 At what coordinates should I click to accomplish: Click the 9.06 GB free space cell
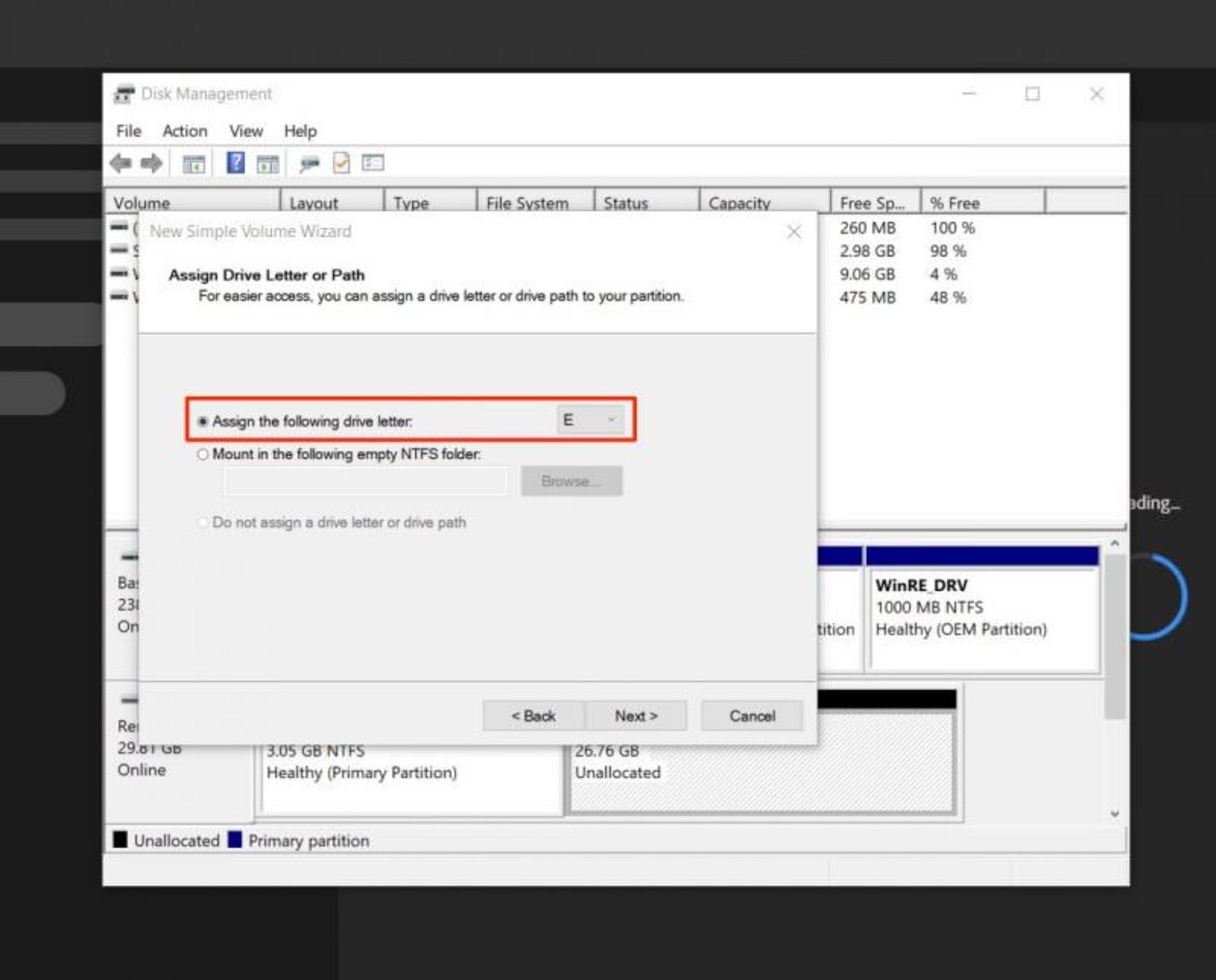pos(868,274)
